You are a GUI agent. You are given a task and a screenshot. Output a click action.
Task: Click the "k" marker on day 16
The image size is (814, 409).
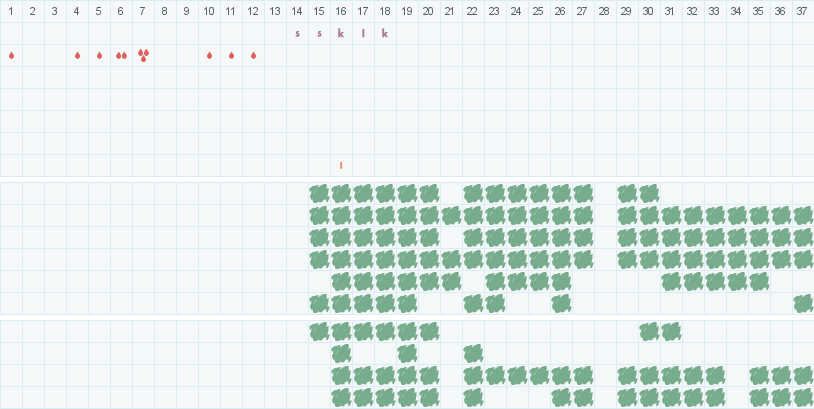[341, 33]
